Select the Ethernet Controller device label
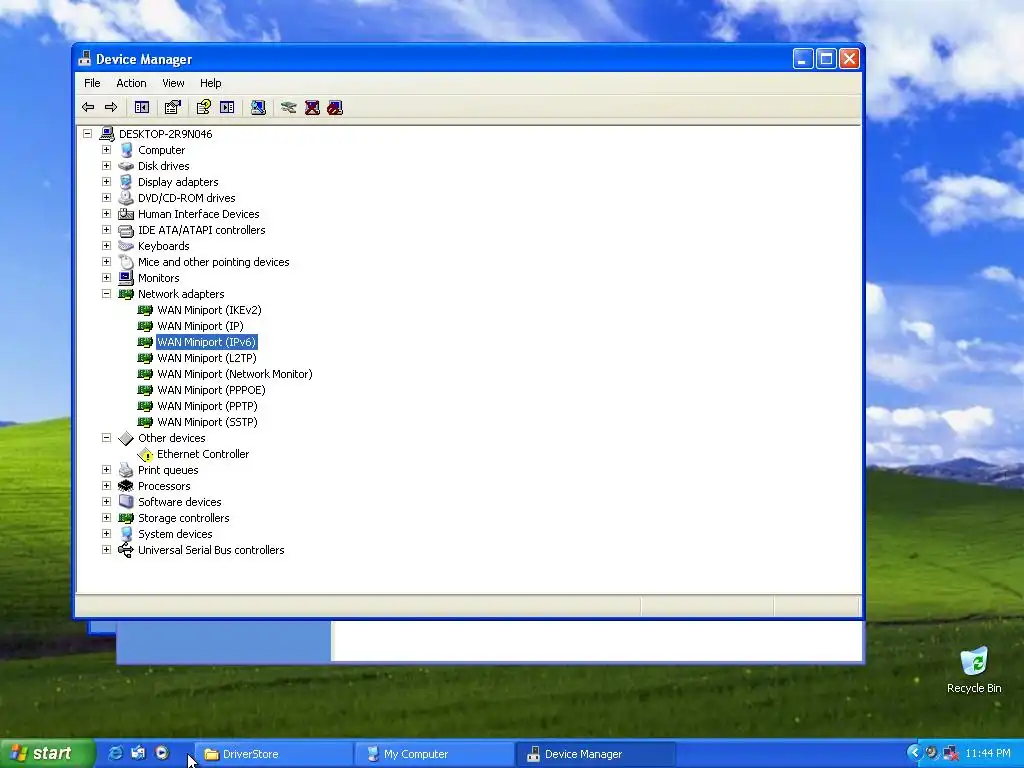 click(203, 455)
